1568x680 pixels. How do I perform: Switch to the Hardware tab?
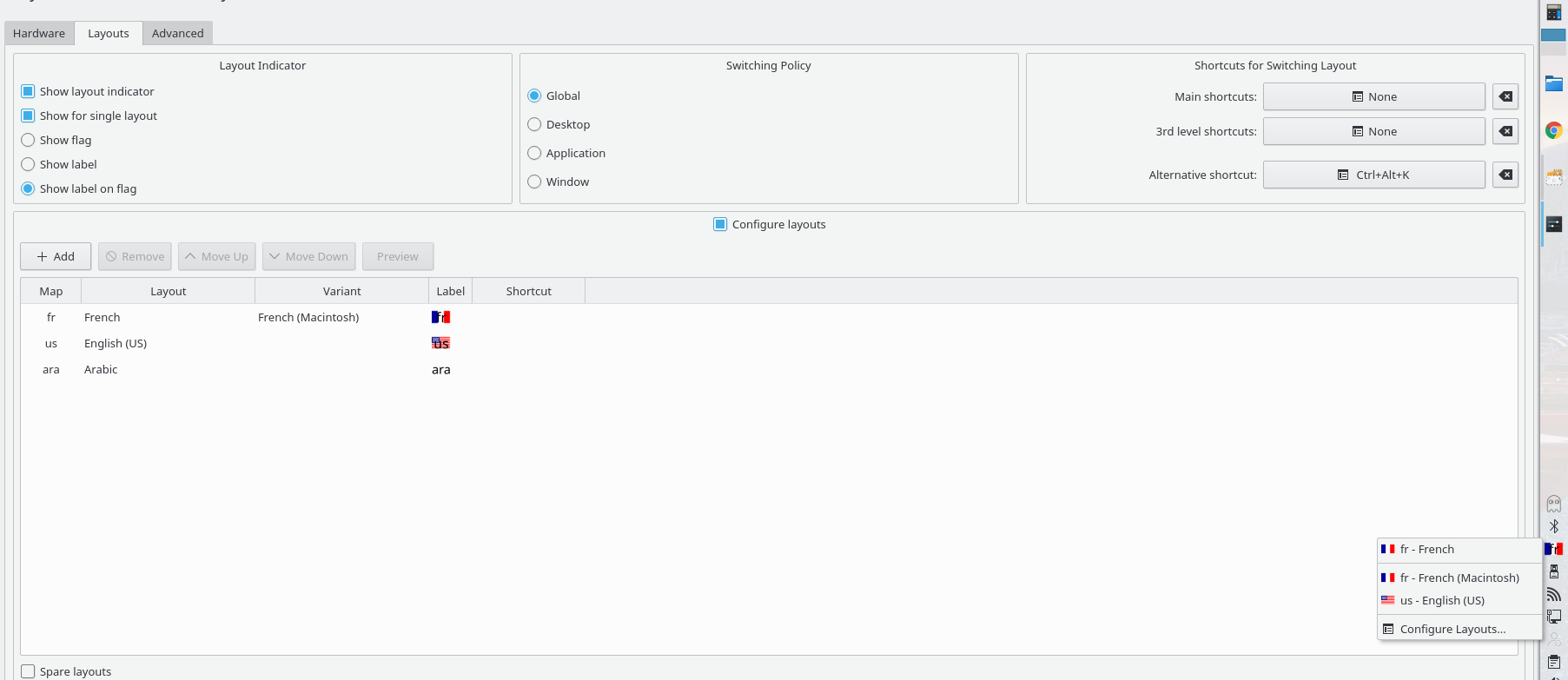[x=39, y=33]
